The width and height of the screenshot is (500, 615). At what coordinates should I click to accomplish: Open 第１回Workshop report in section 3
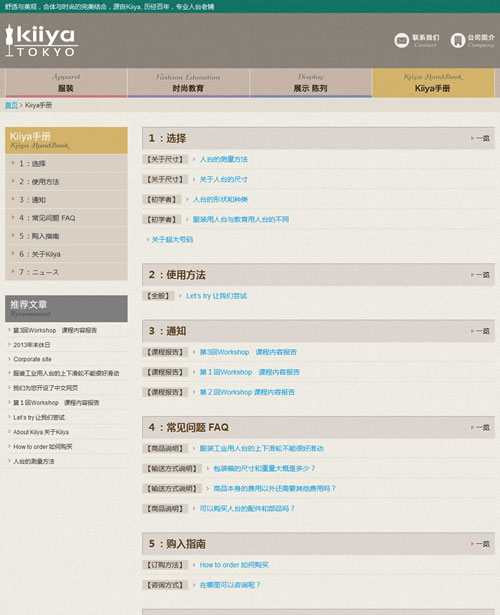click(x=249, y=372)
